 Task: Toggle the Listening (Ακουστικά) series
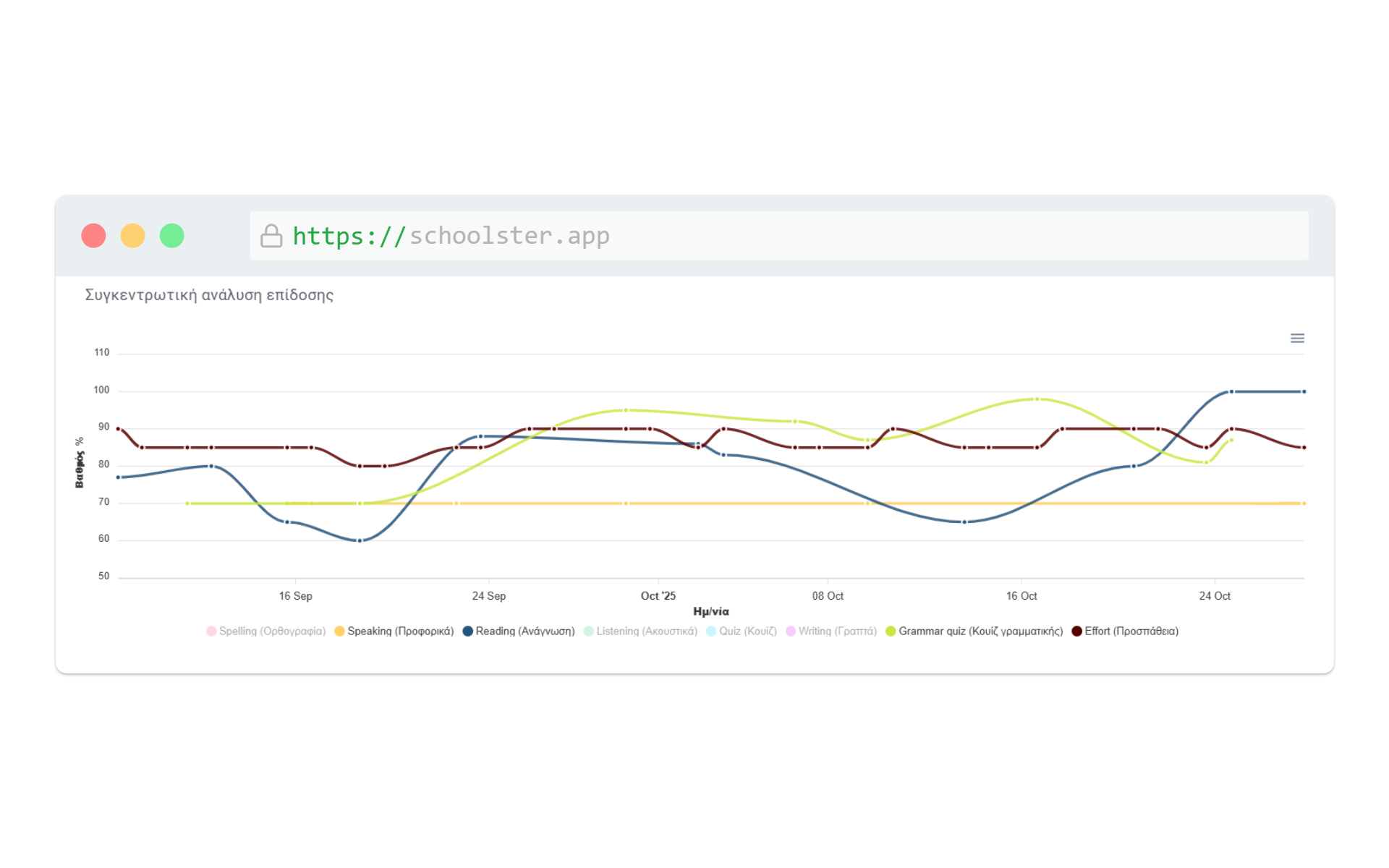[641, 631]
